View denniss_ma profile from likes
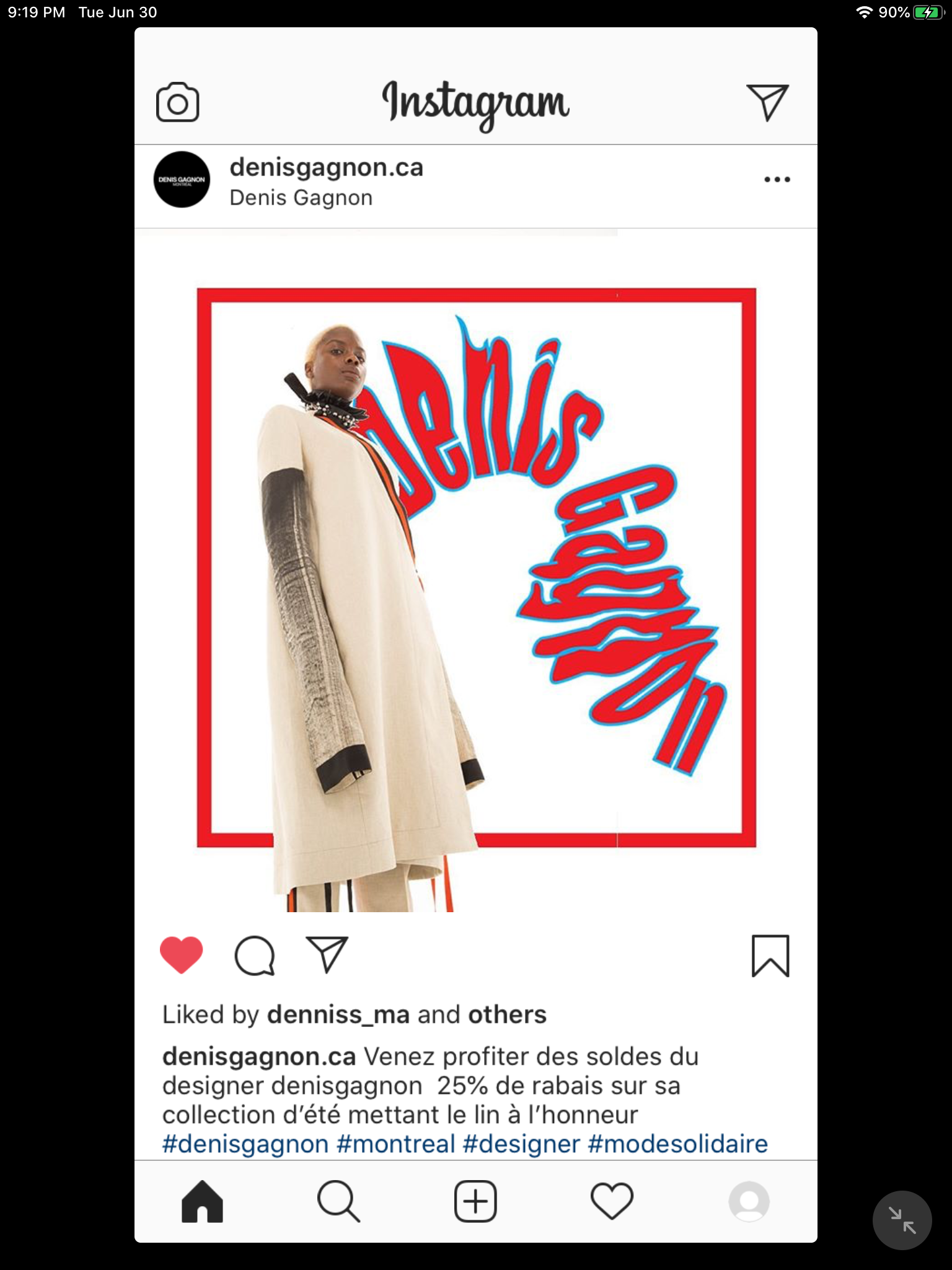Image resolution: width=952 pixels, height=1270 pixels. (x=338, y=1015)
